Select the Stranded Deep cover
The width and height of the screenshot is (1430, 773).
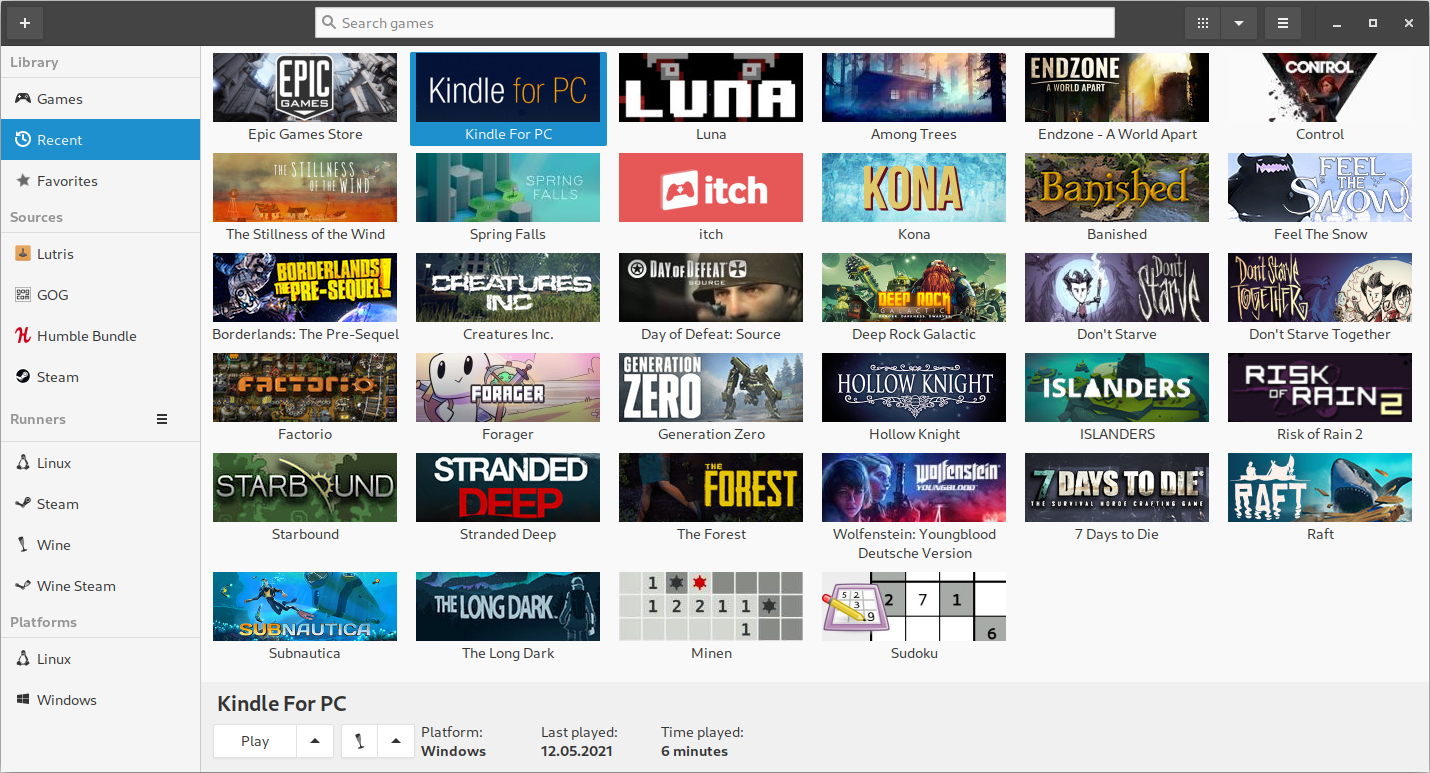click(508, 487)
